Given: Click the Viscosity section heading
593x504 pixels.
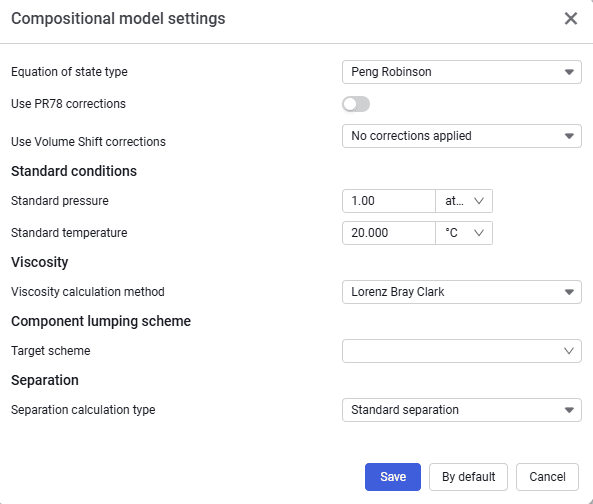Looking at the screenshot, I should [40, 262].
